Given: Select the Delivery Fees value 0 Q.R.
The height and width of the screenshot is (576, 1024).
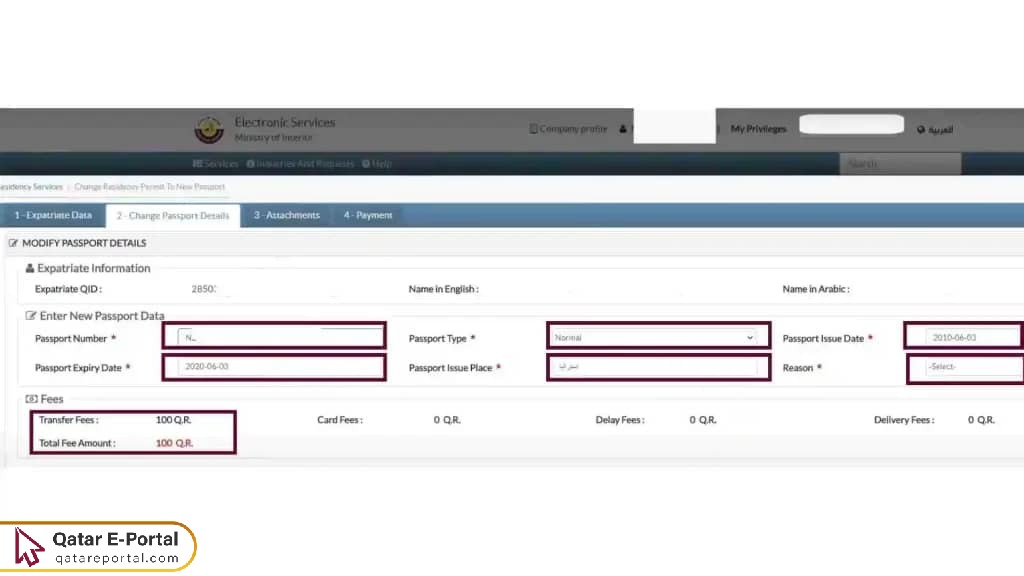Looking at the screenshot, I should point(982,420).
